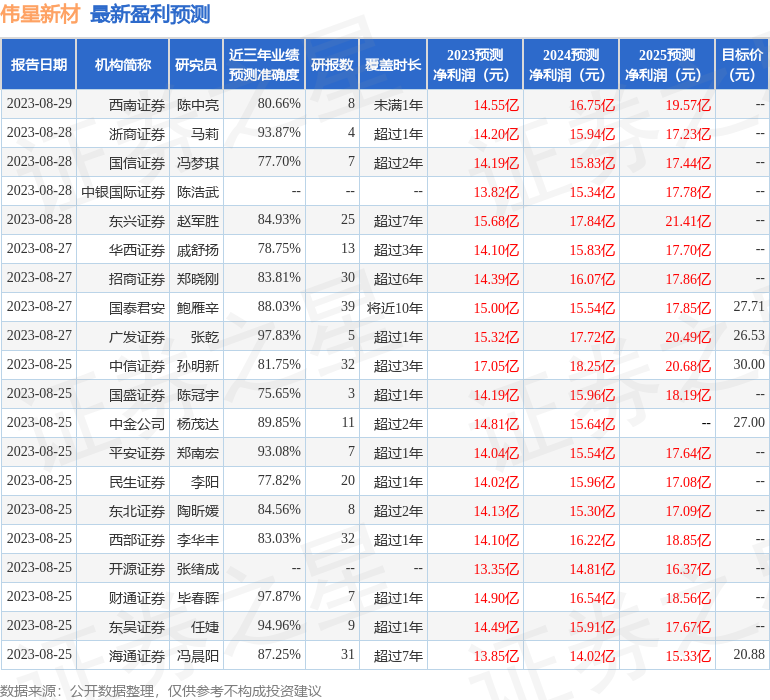Click 2025 profit forecast 19.57亿
Screen dimensions: 770x700
688,105
